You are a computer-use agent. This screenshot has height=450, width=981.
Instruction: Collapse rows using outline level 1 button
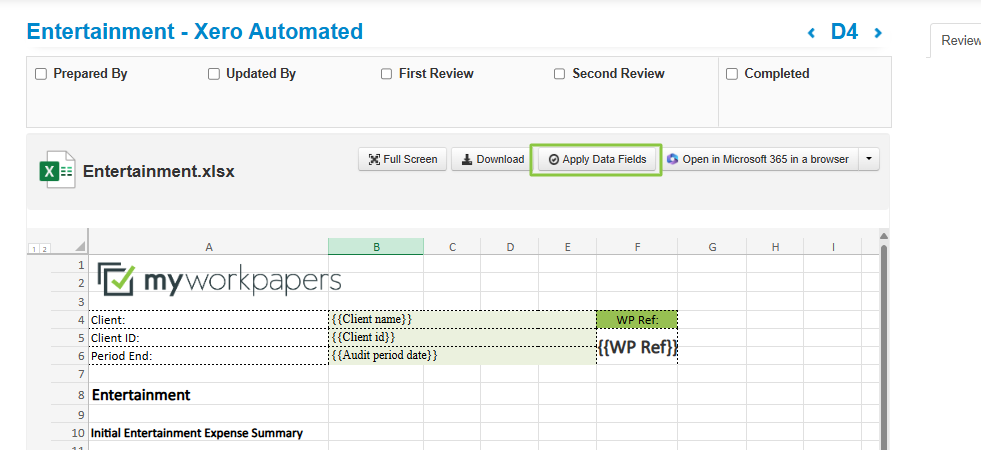pyautogui.click(x=33, y=248)
